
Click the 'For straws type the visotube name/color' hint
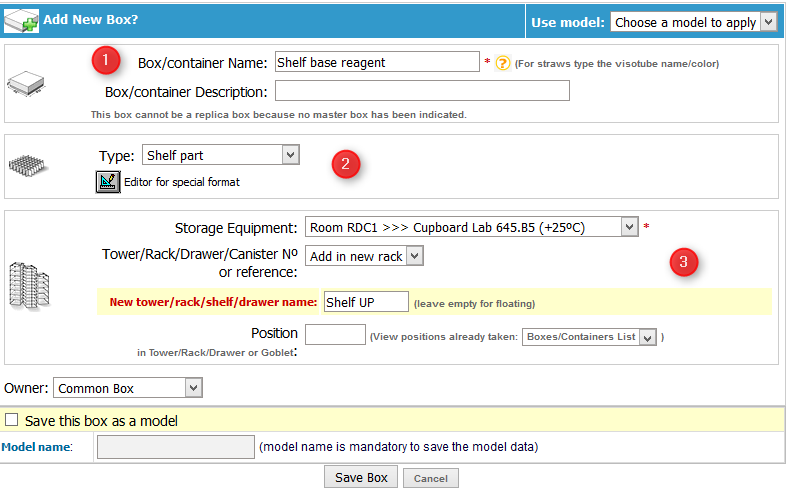coord(617,63)
